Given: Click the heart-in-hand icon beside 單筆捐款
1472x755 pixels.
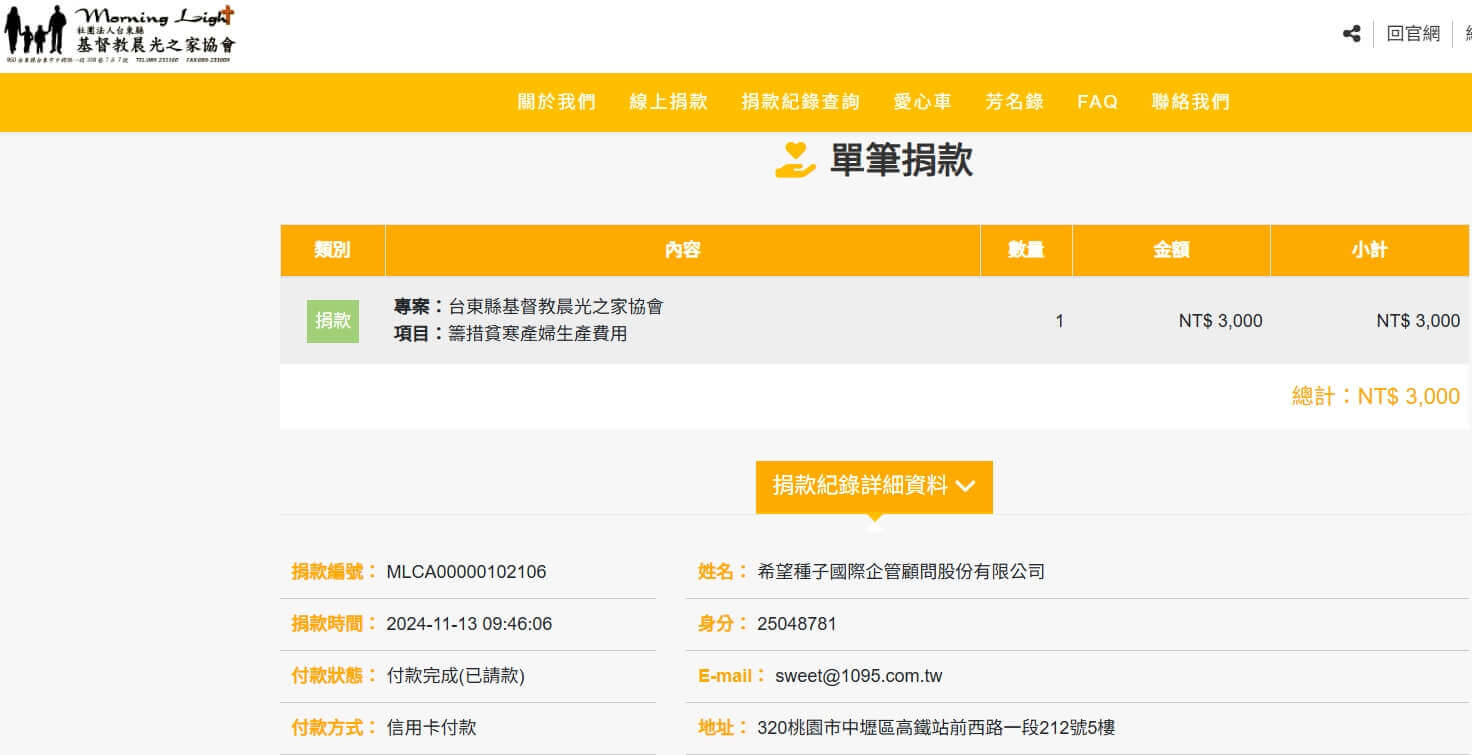Looking at the screenshot, I should tap(795, 160).
